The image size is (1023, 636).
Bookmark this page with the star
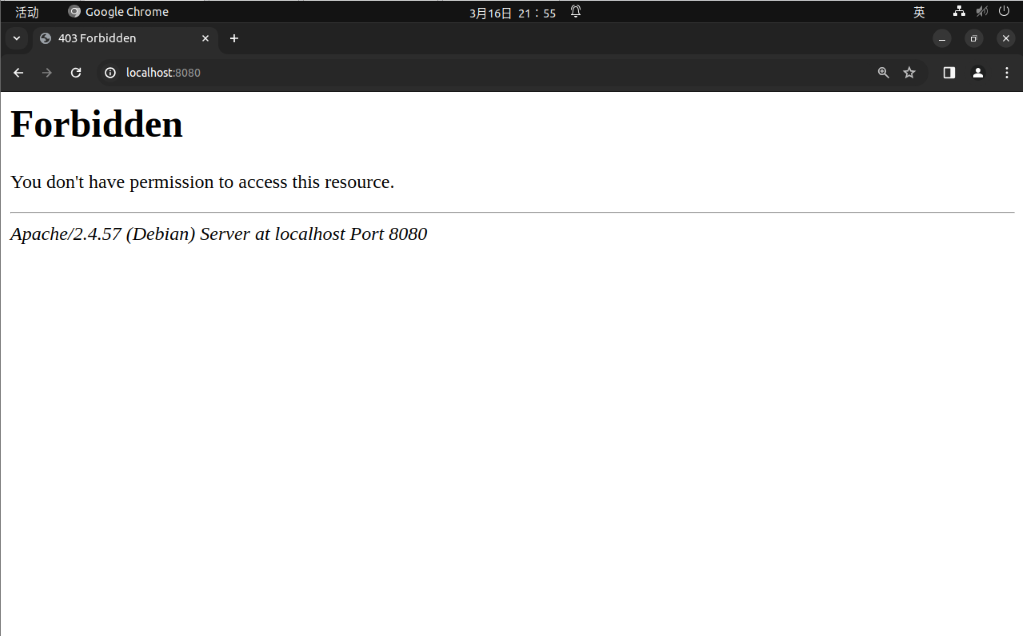click(909, 73)
